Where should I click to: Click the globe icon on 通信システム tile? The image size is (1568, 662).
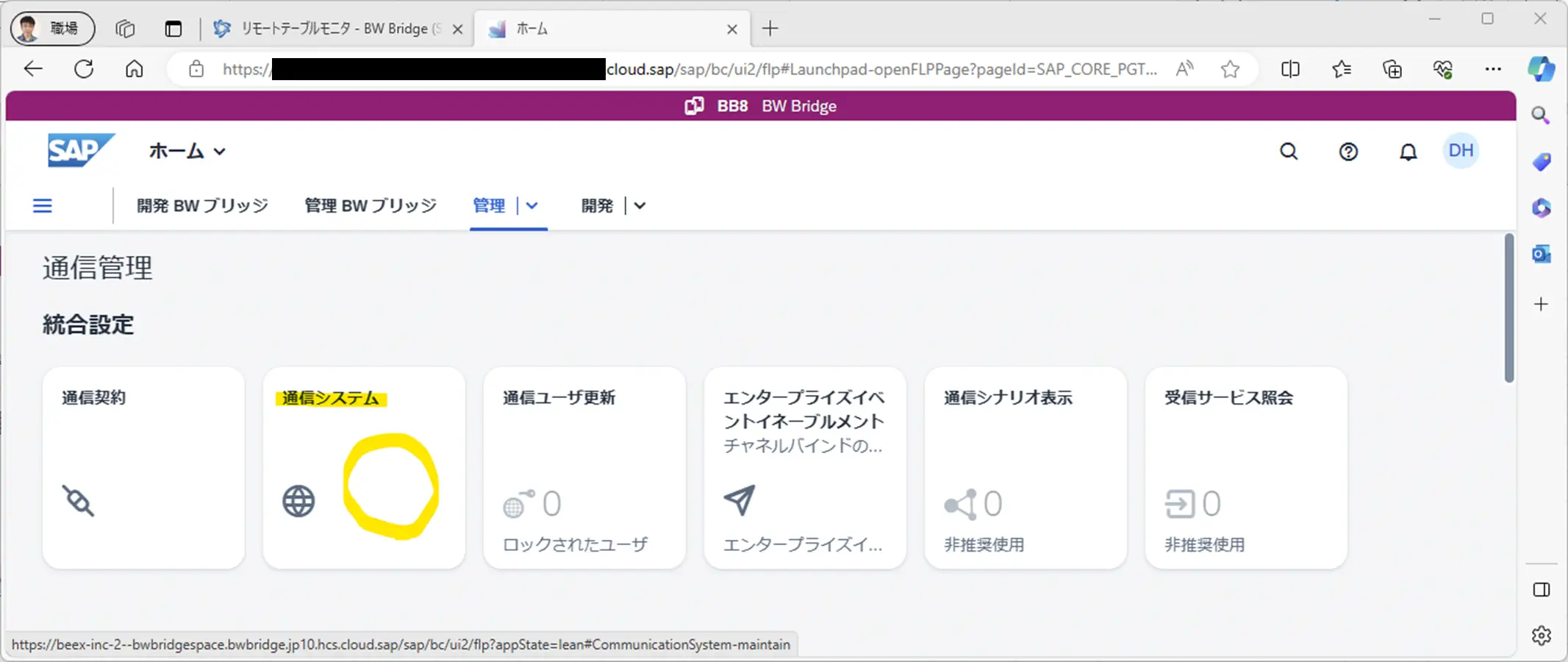tap(298, 502)
